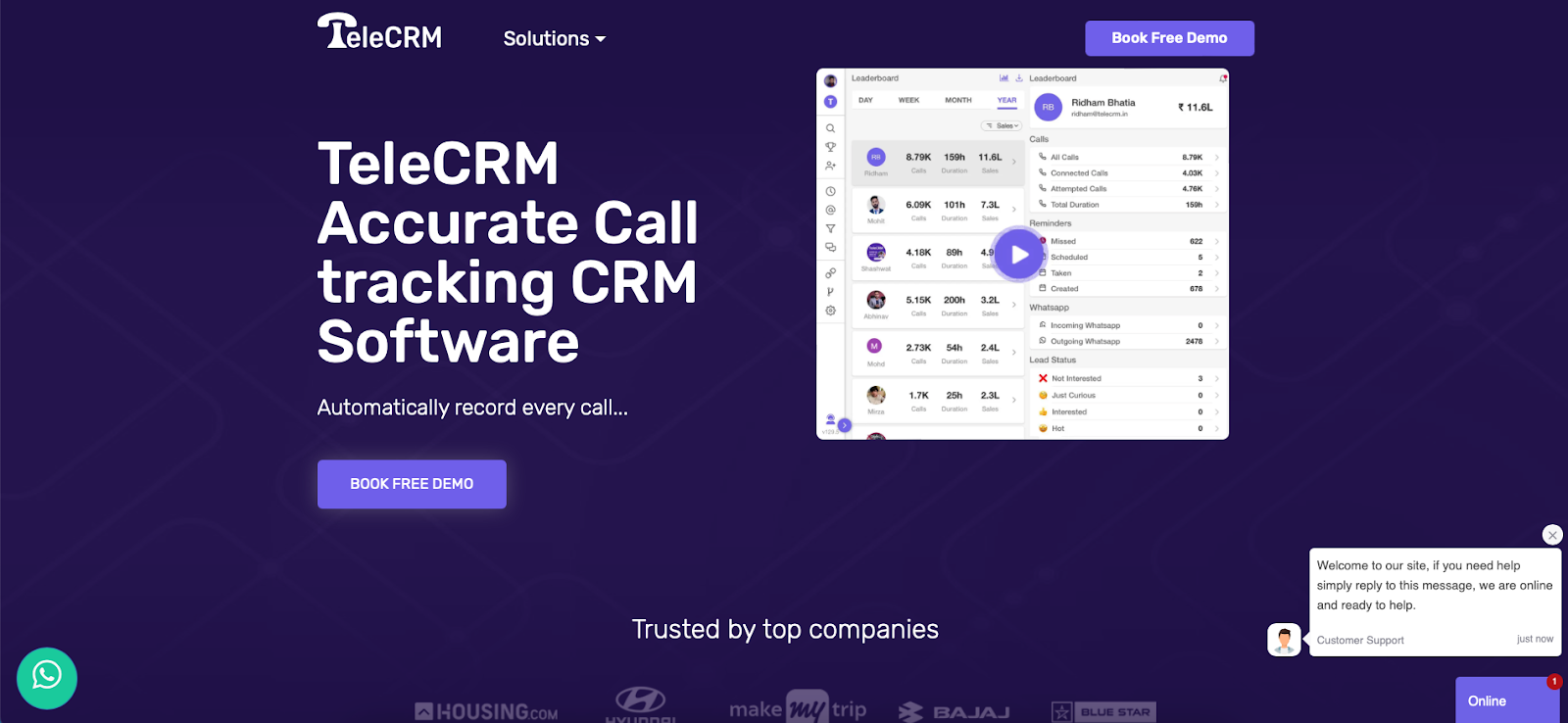Select the YEAR leaderboard tab
This screenshot has width=1568, height=723.
[x=1007, y=100]
